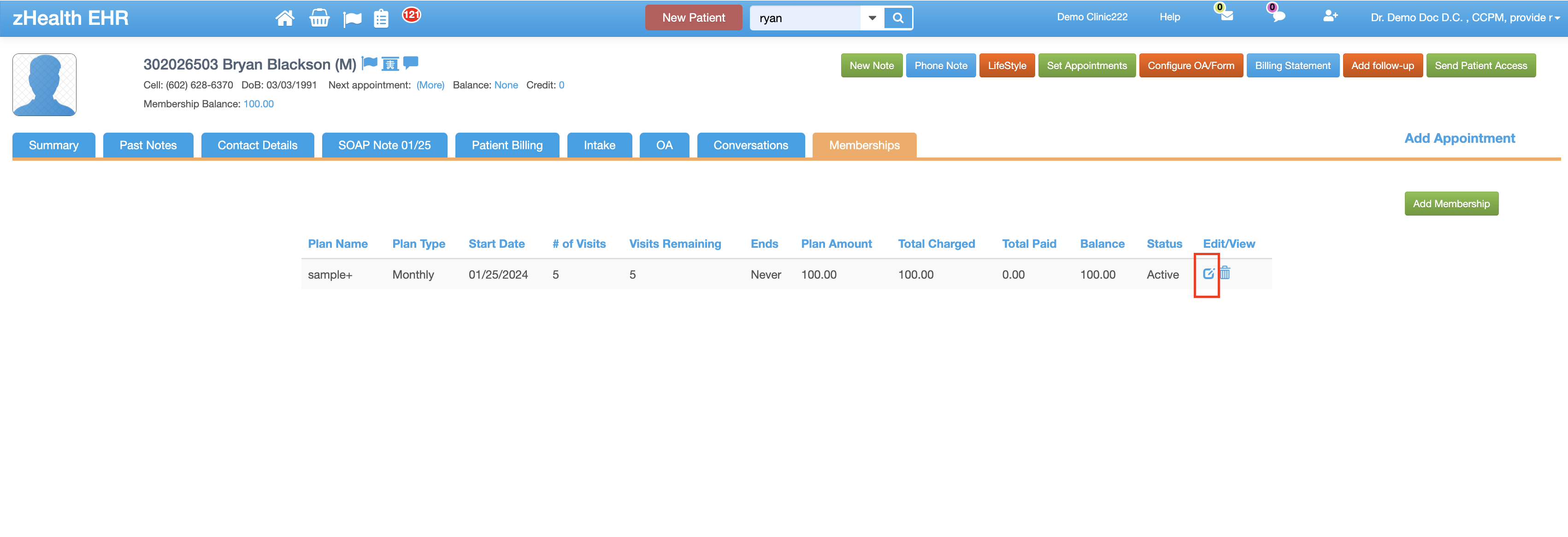Click the zHealth EHR logo
The height and width of the screenshot is (537, 1568).
71,18
